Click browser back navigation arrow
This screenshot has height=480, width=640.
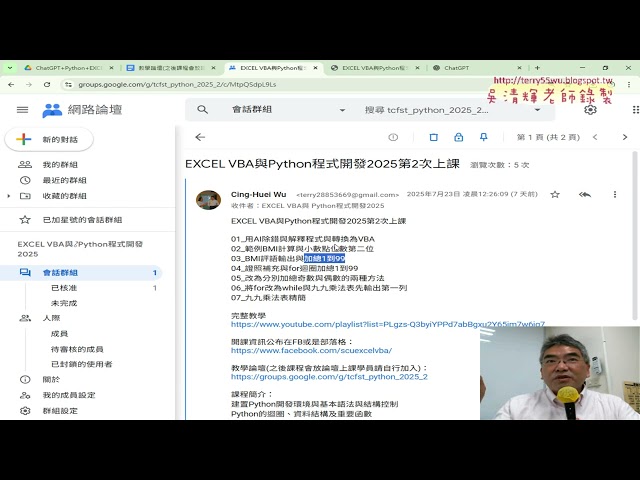11,84
